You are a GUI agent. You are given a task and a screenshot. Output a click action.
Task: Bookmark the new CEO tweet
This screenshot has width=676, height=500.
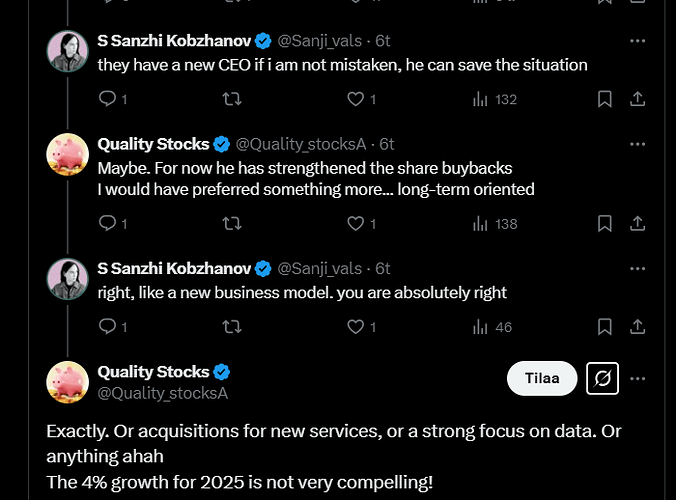tap(604, 99)
